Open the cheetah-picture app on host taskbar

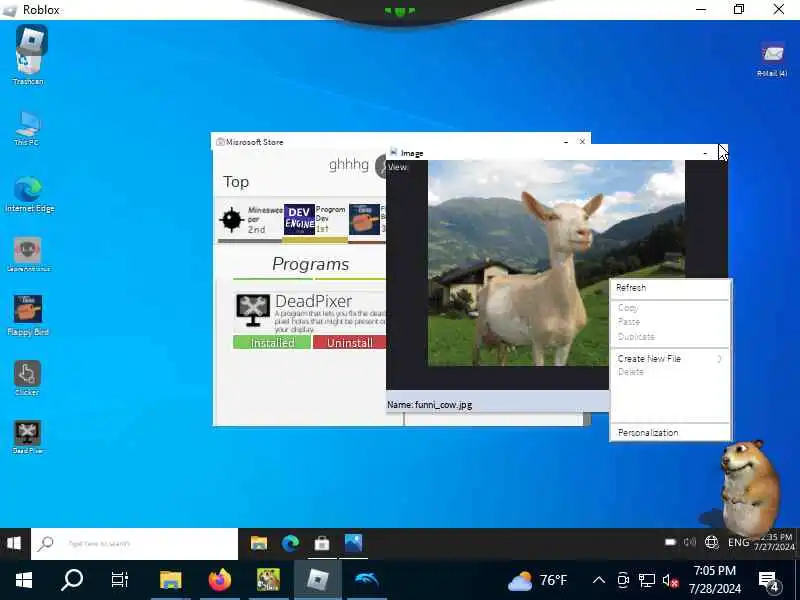268,580
